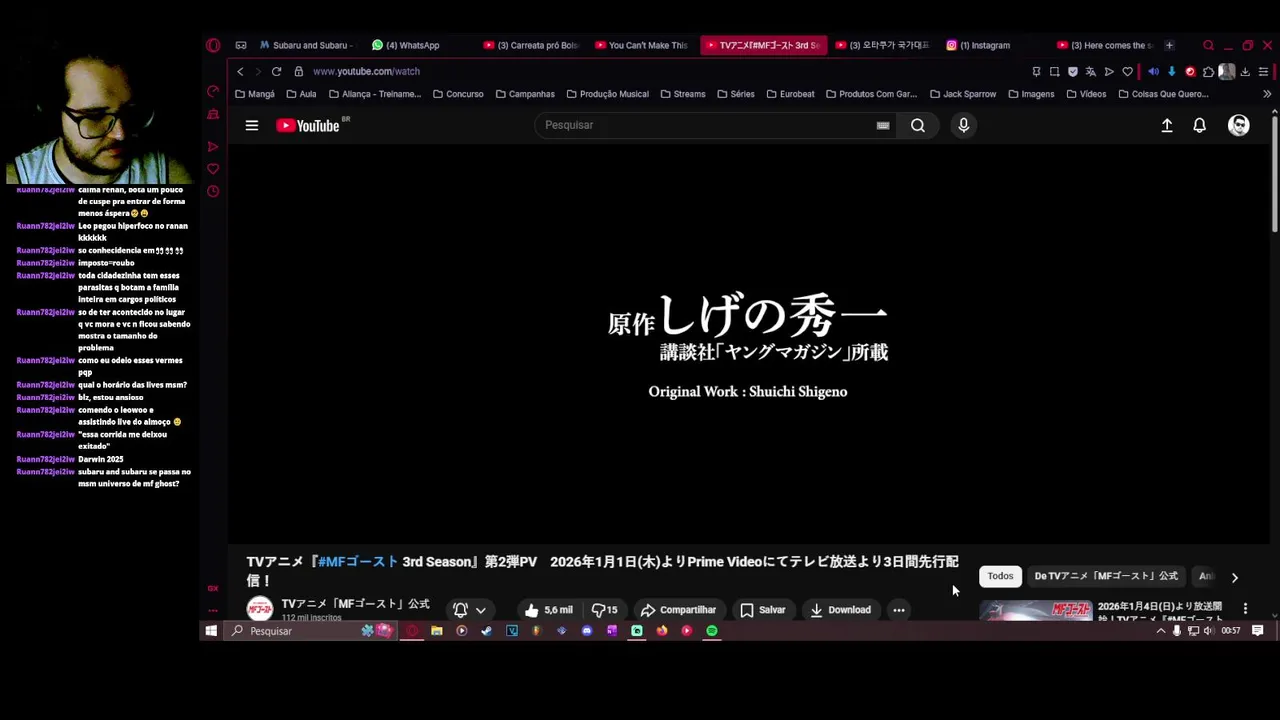Click the address bar showing www.youtube.com/watch

(366, 71)
